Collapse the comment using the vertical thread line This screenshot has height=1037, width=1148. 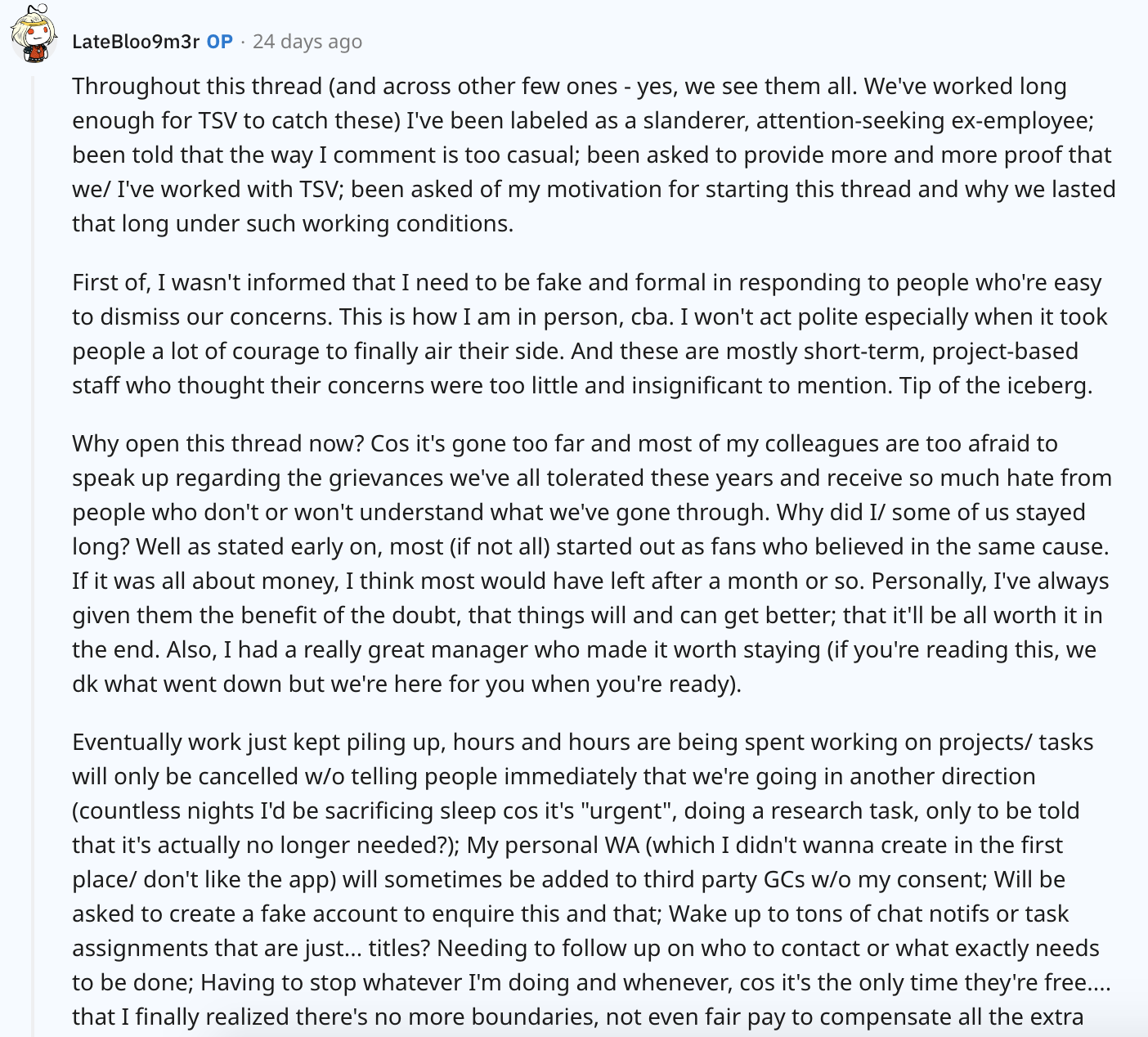(34, 556)
